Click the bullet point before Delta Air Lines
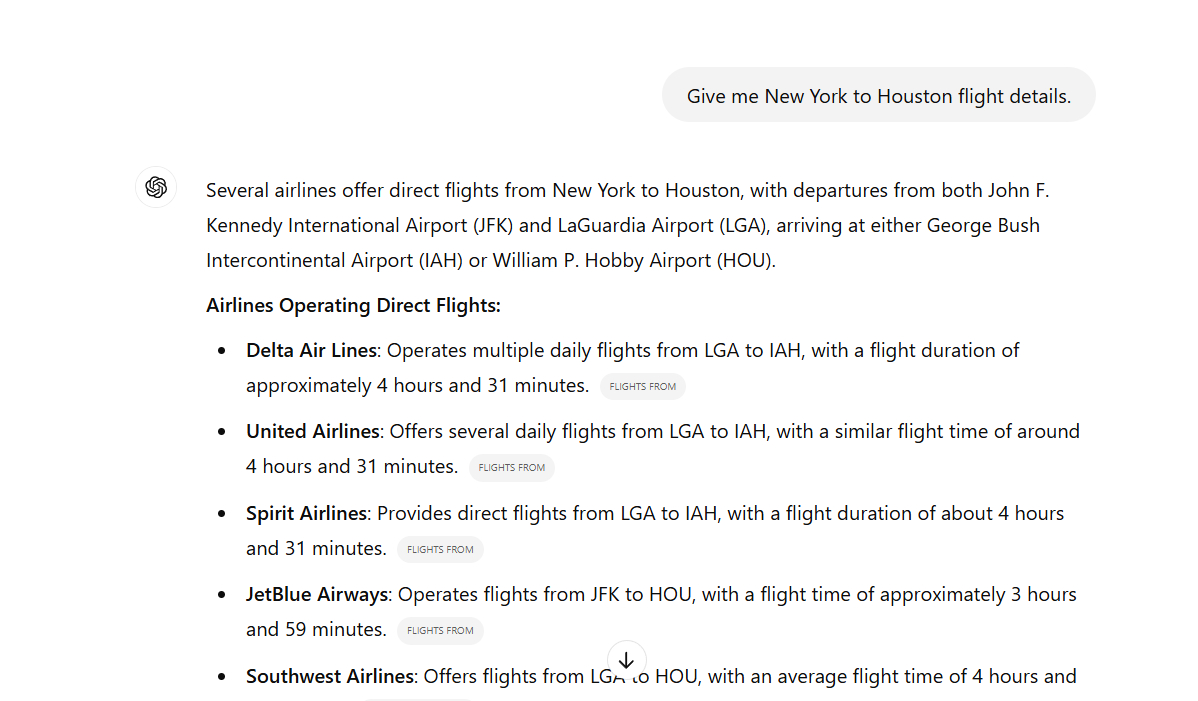 tap(222, 352)
